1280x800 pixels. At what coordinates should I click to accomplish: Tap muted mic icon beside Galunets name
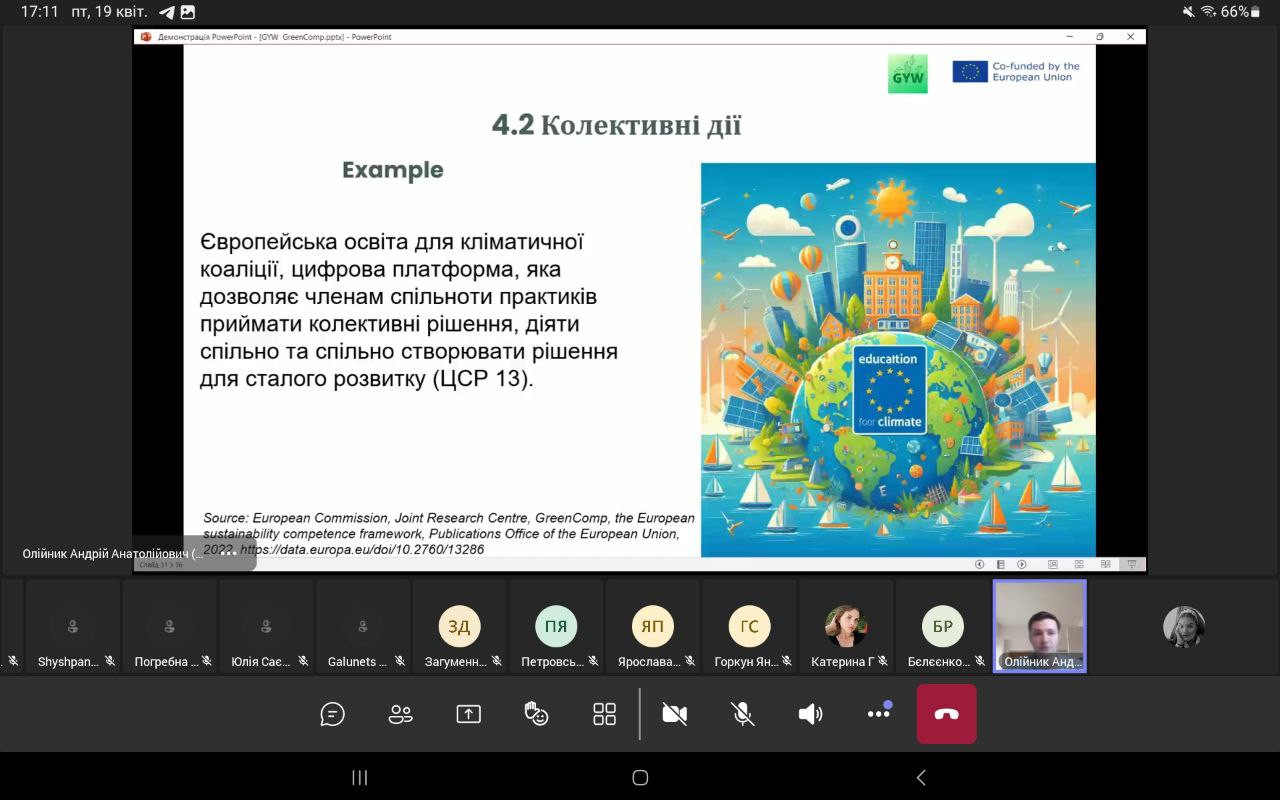(399, 661)
